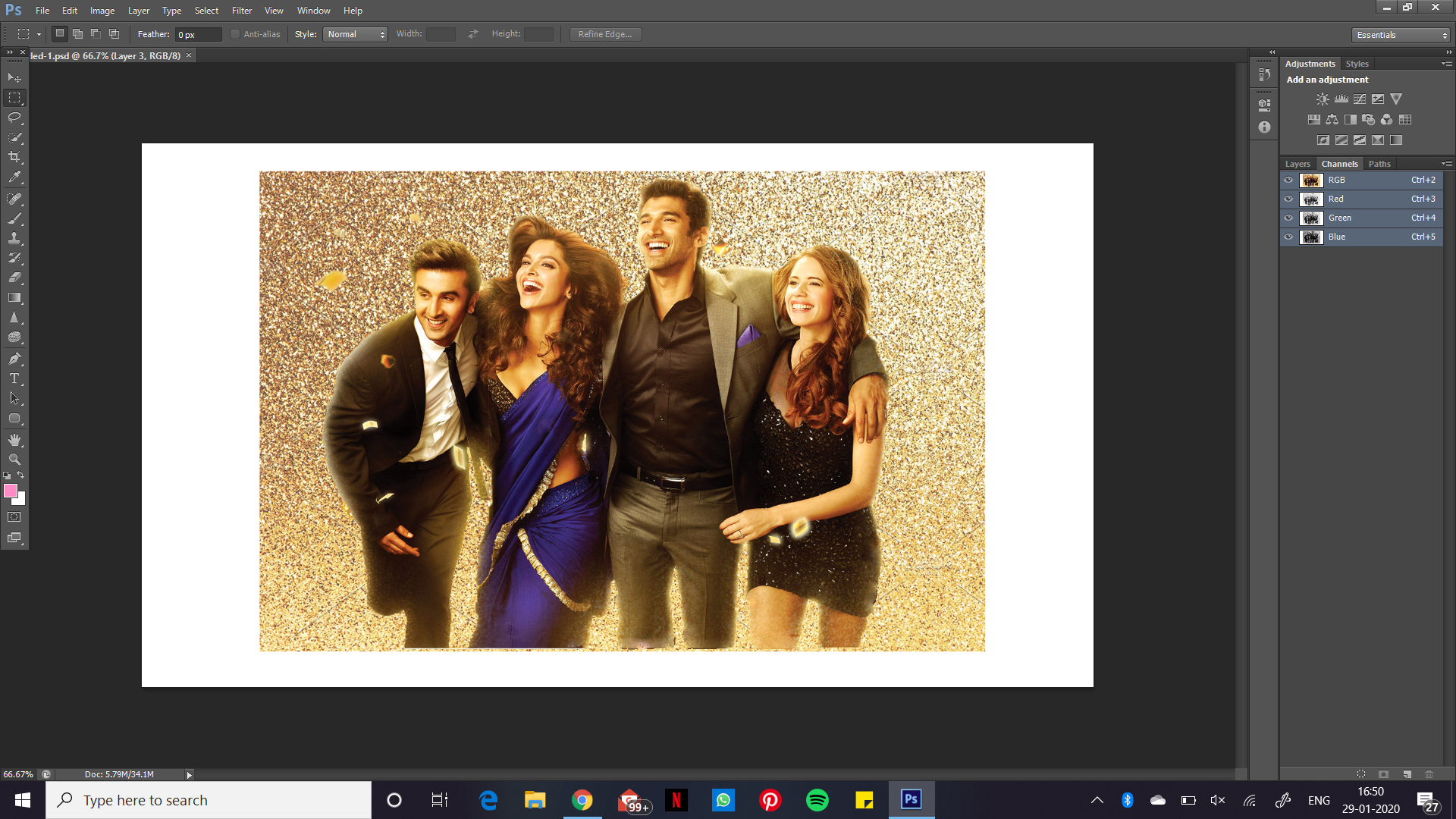This screenshot has width=1456, height=819.
Task: Select the Clone Stamp tool
Action: pyautogui.click(x=14, y=238)
